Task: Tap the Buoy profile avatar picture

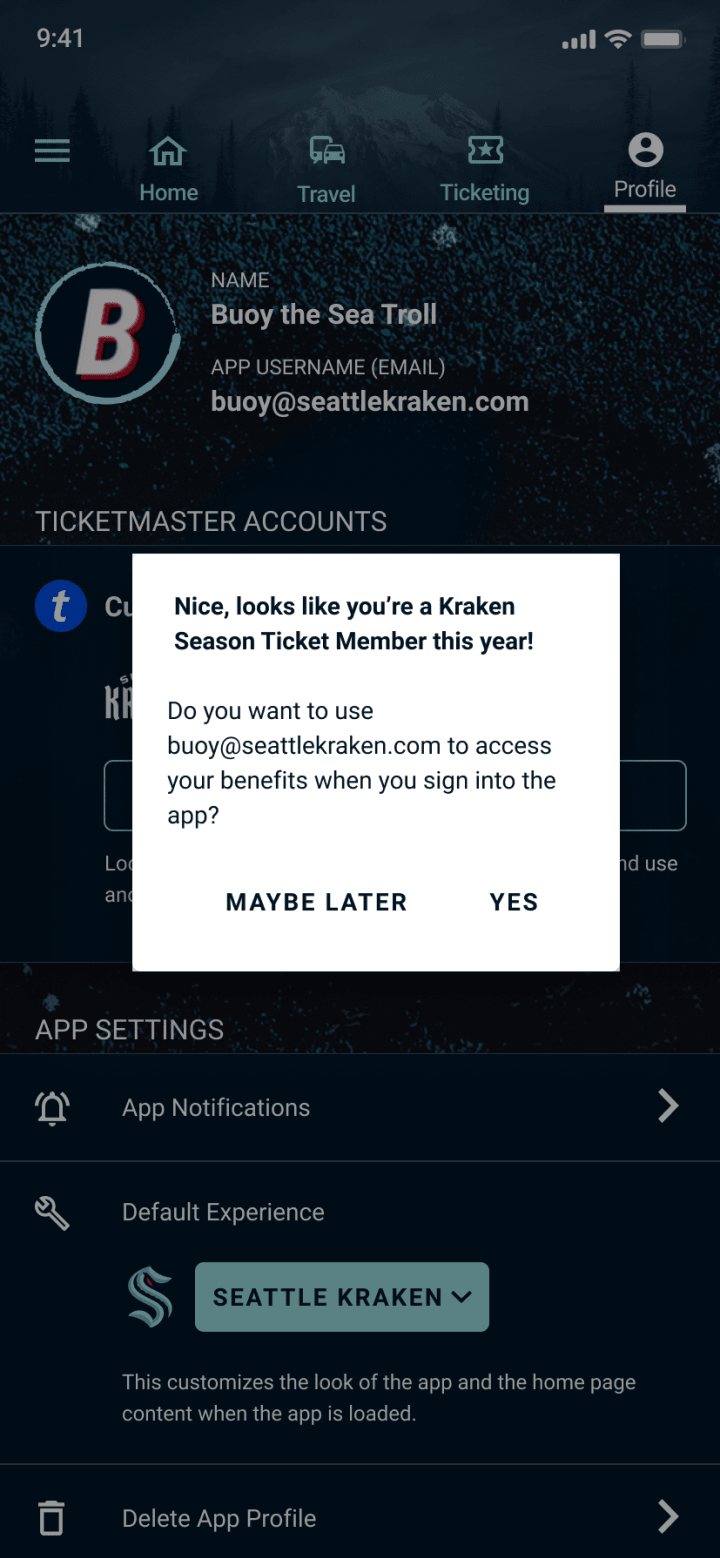Action: coord(108,334)
